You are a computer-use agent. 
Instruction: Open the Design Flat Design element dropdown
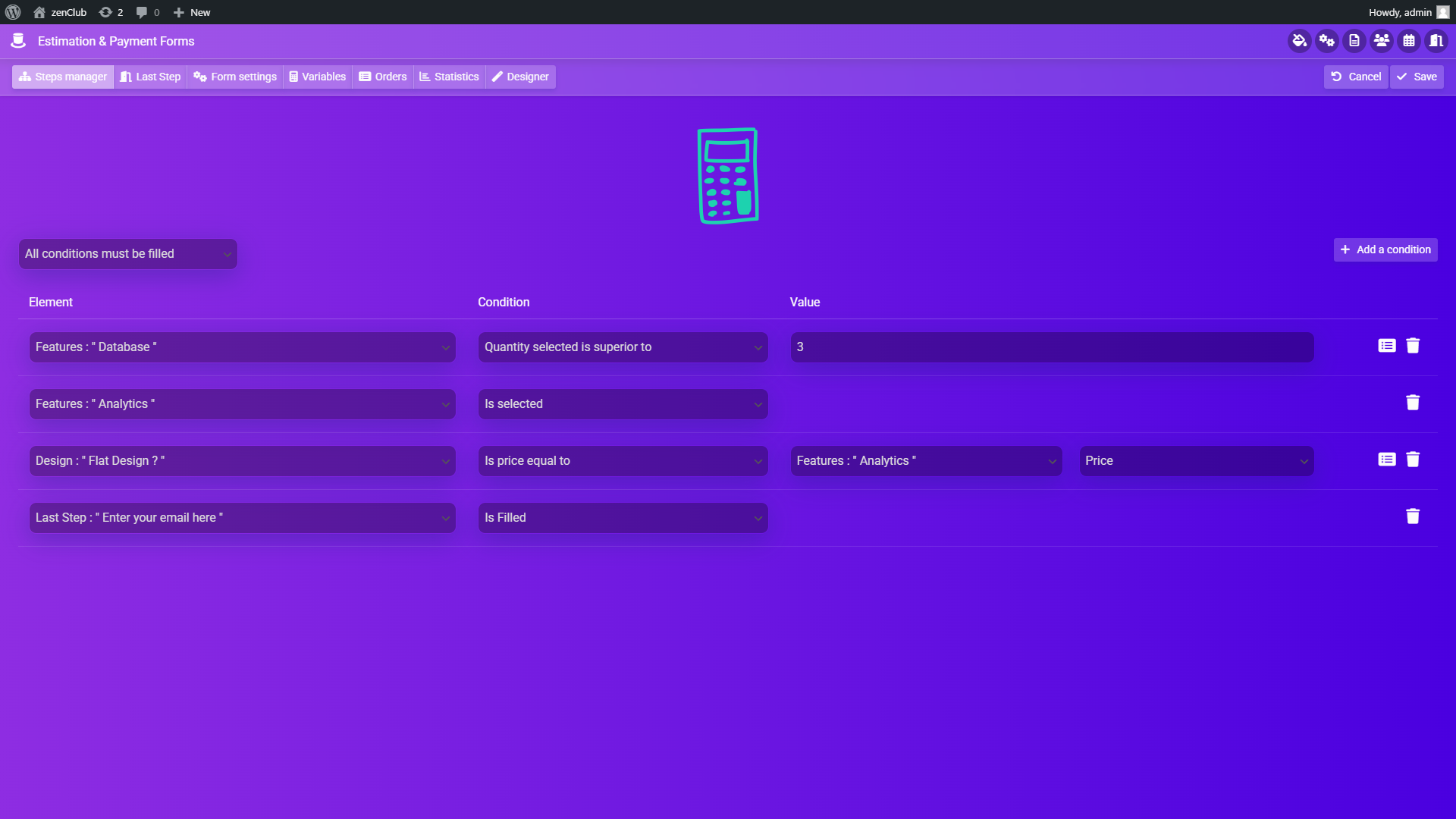click(243, 461)
